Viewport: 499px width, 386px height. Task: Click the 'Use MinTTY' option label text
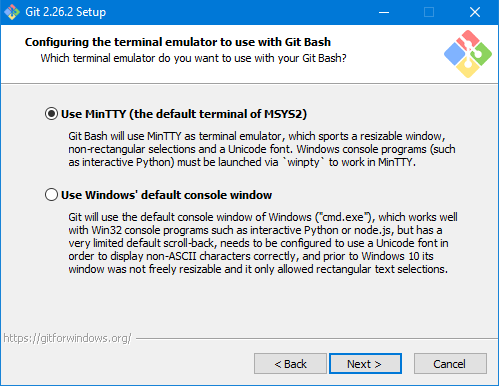click(x=184, y=114)
